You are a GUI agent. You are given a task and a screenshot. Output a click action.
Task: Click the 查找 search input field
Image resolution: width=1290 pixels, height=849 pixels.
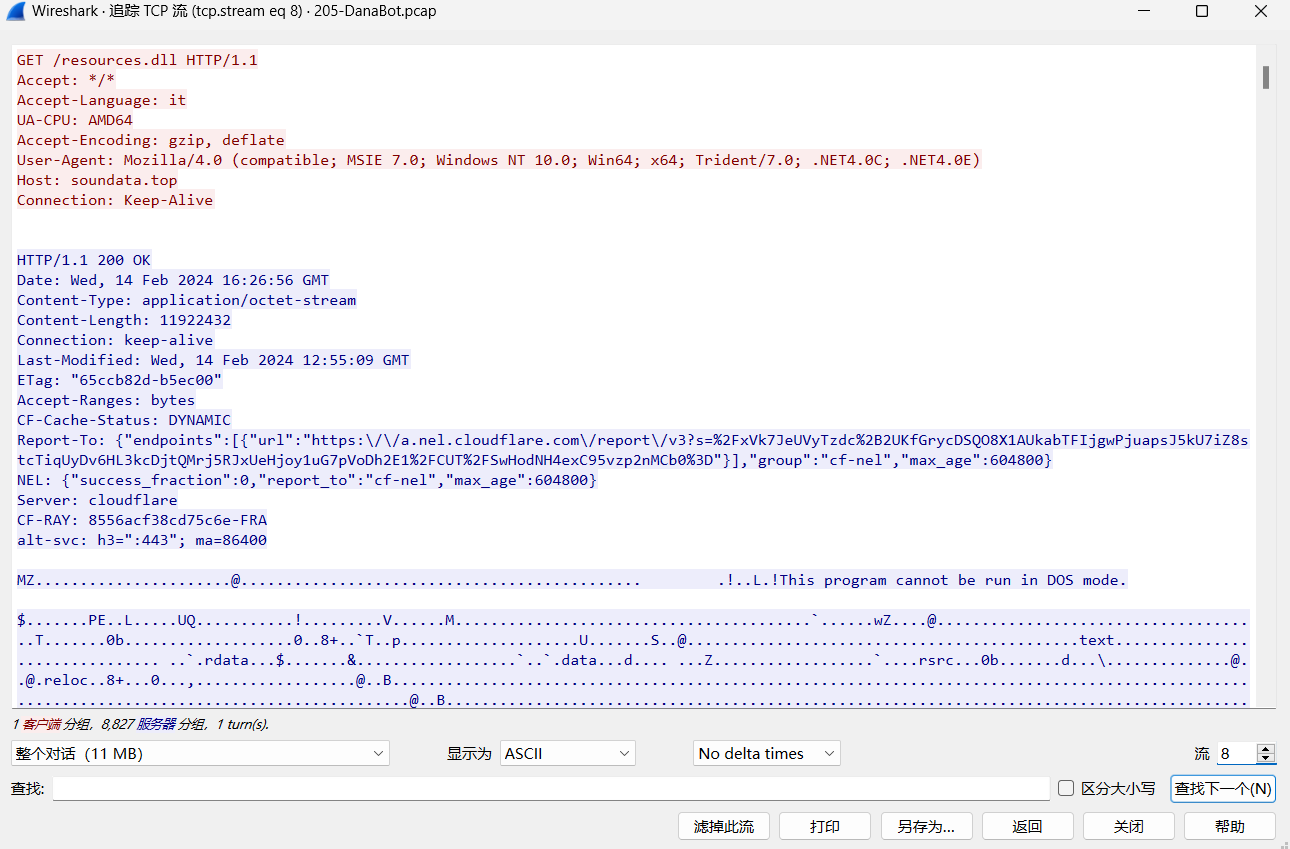coord(551,788)
